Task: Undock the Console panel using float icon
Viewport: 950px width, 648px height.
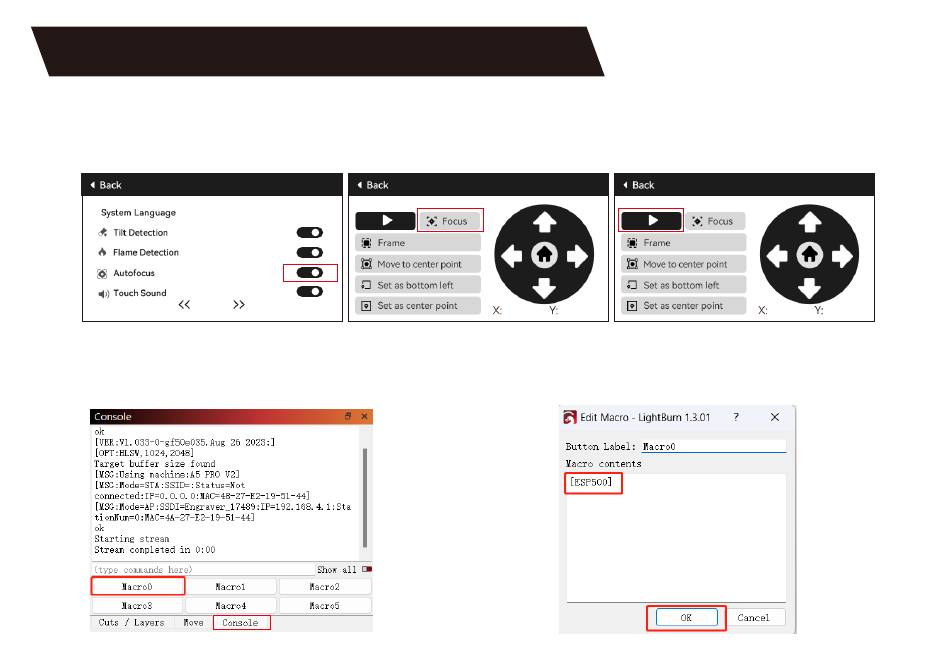Action: [348, 416]
